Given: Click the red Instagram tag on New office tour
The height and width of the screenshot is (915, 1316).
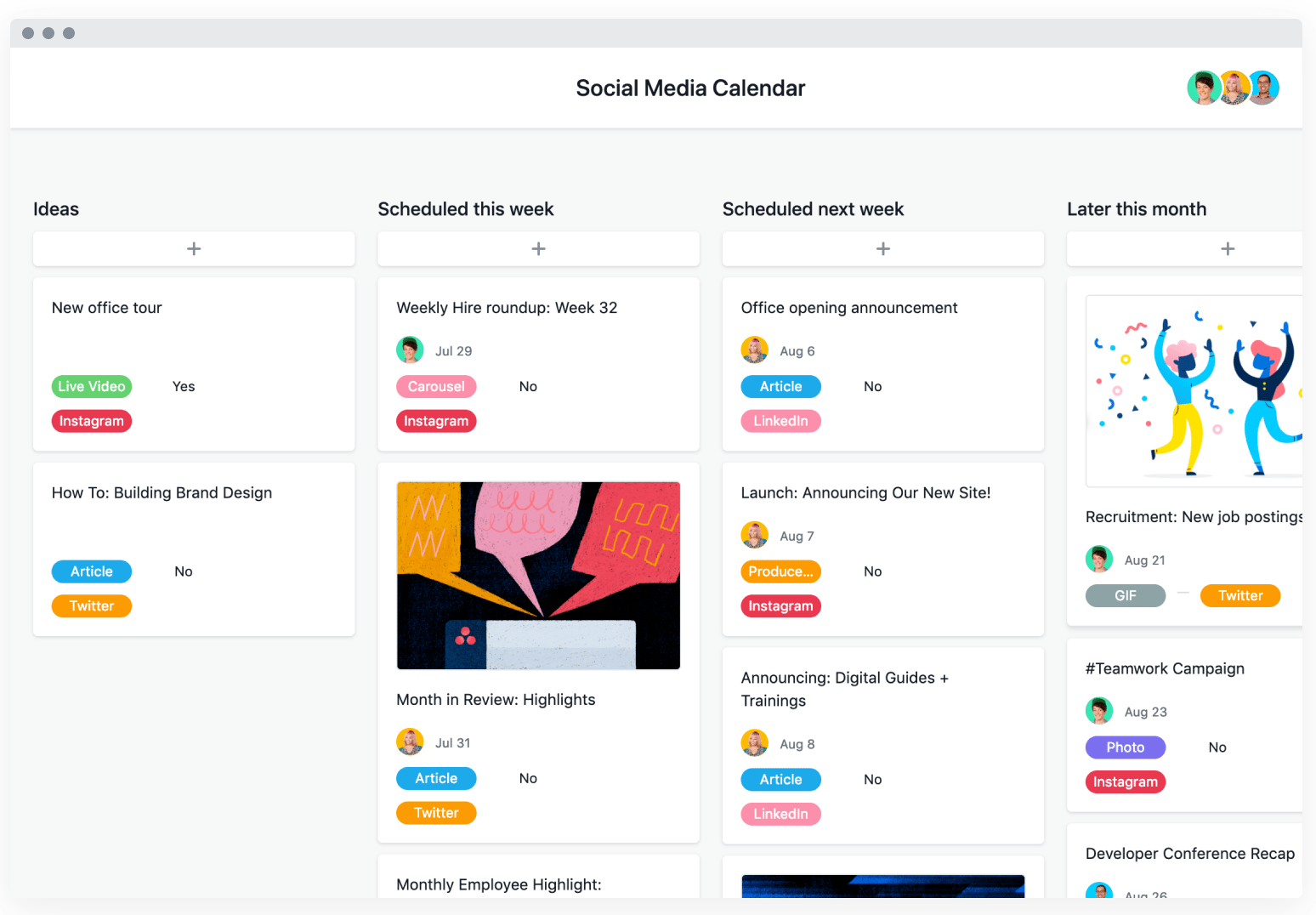Looking at the screenshot, I should coord(91,421).
